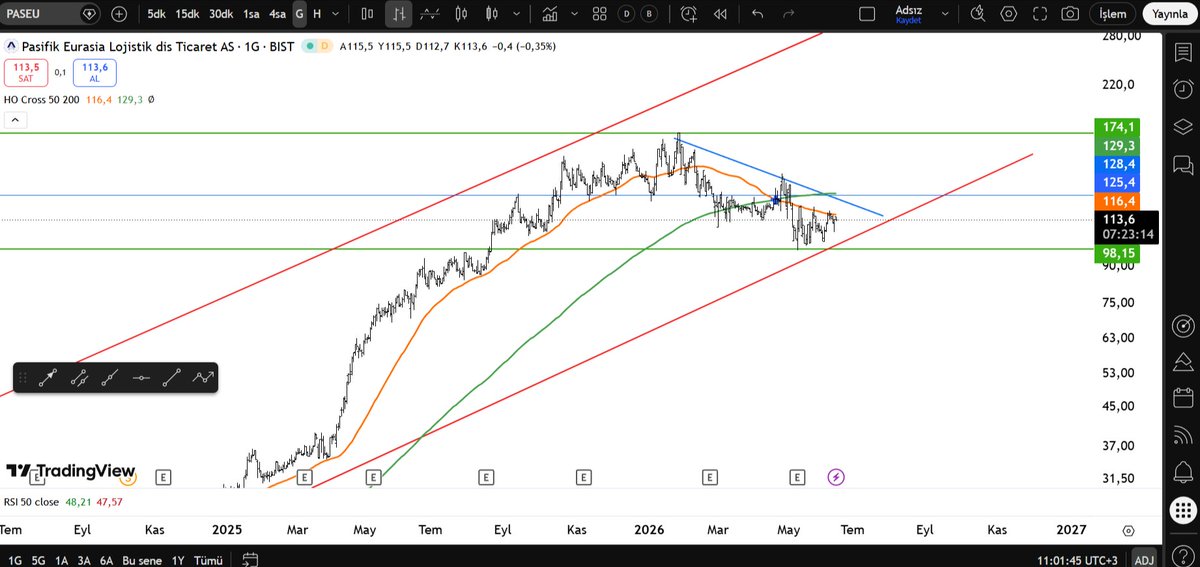Start bar replay with the rewind icon

point(719,14)
